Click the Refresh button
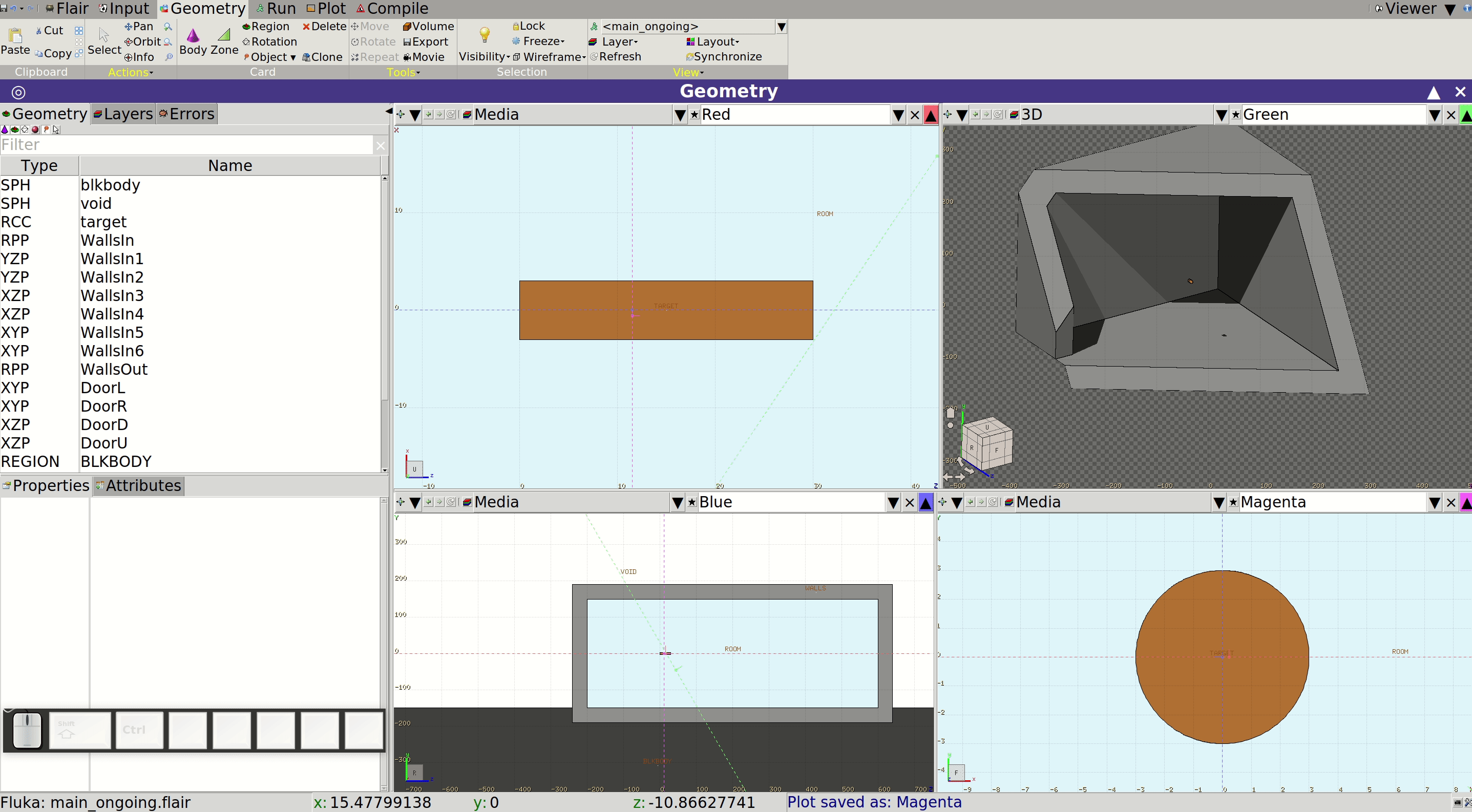The width and height of the screenshot is (1472, 812). tap(616, 56)
